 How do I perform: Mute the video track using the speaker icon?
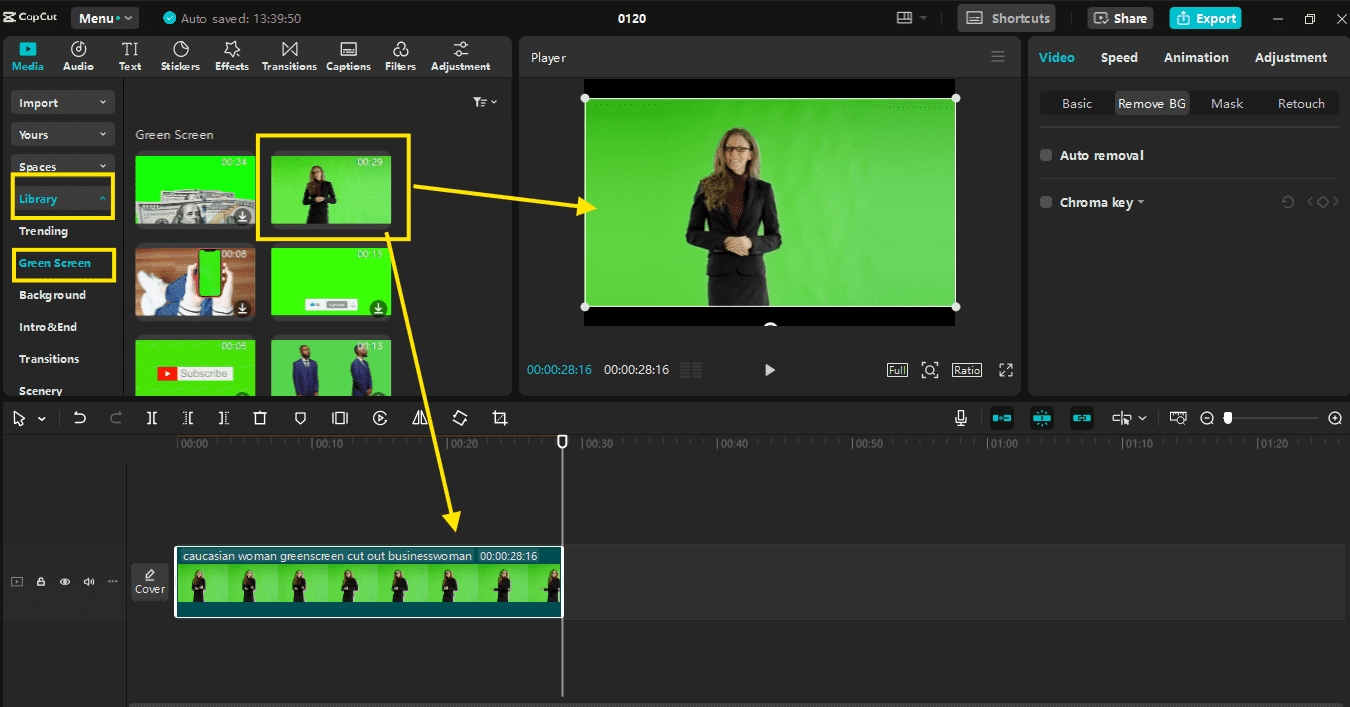click(88, 581)
